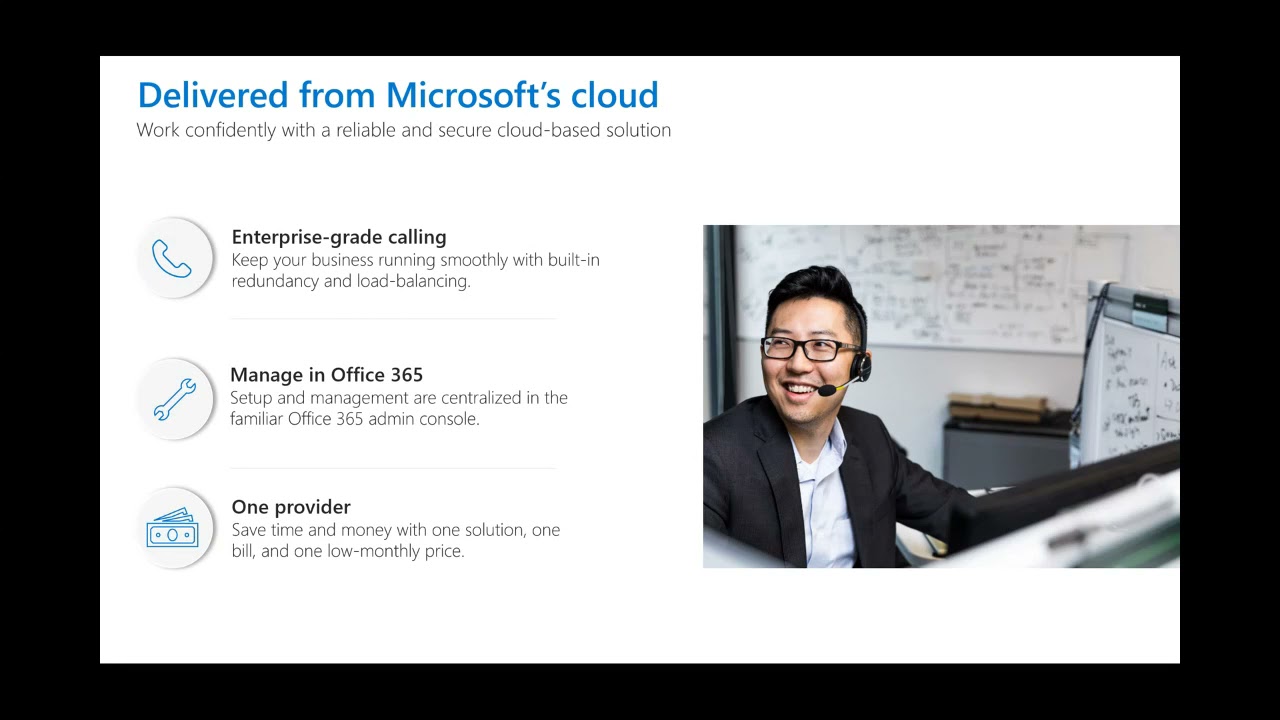Click text "Setup and management are centralized in the"

click(399, 398)
